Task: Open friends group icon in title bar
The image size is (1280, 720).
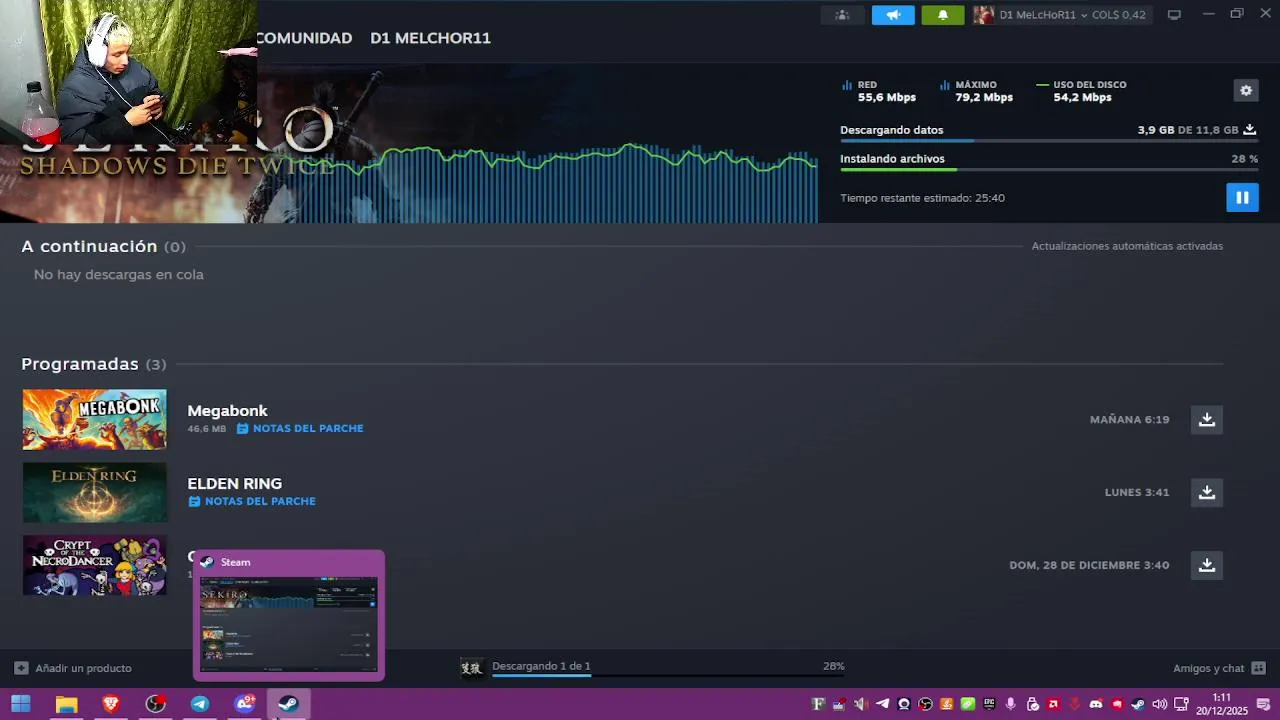Action: click(x=842, y=15)
